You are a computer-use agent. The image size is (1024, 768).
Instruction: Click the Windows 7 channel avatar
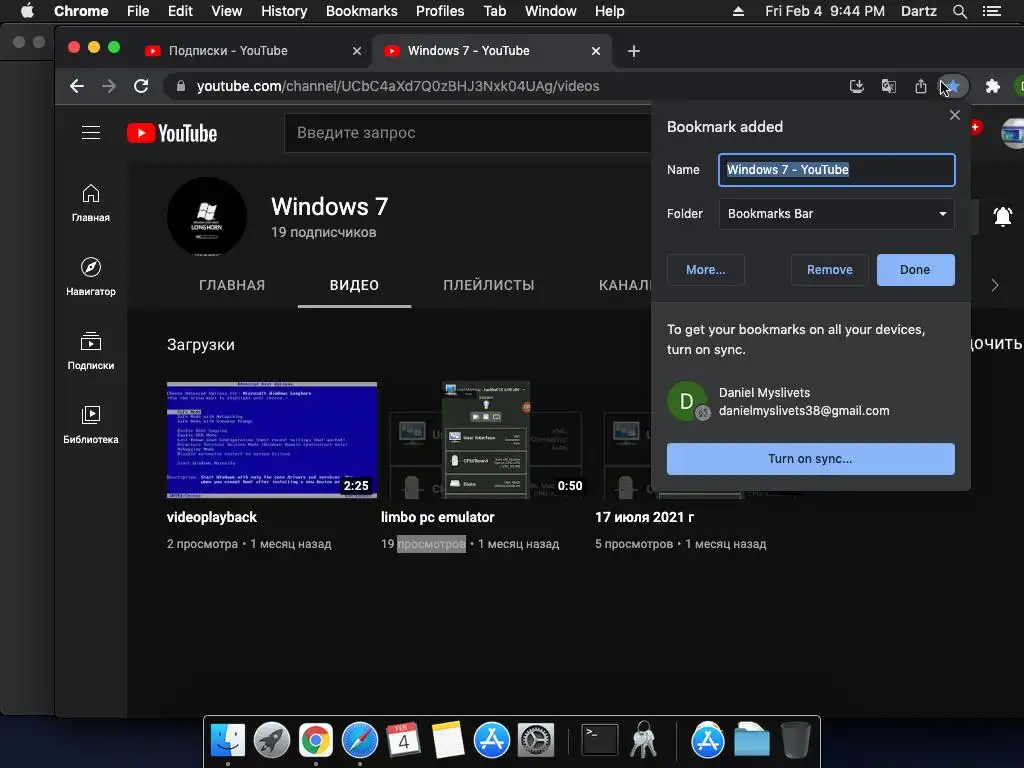coord(207,217)
